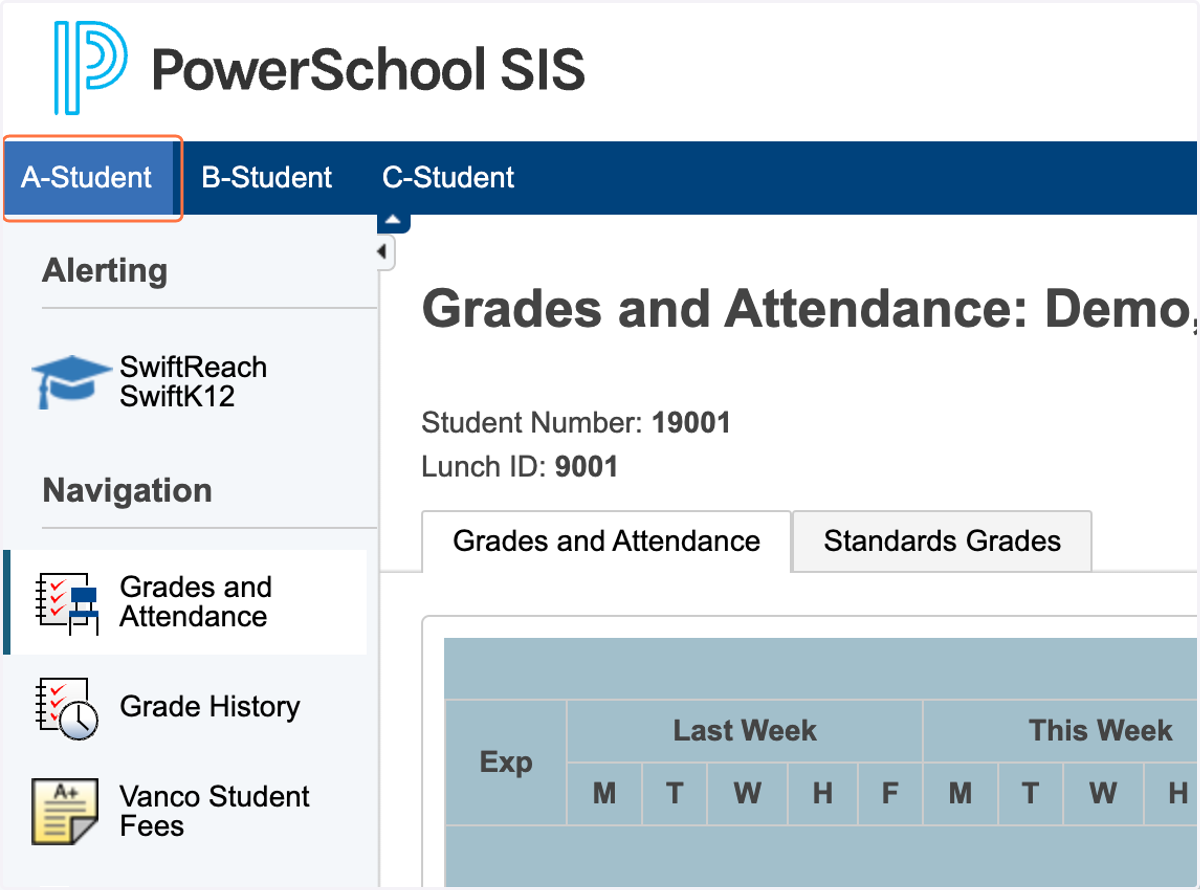Viewport: 1200px width, 890px height.
Task: Open the Grade History clock icon
Action: pos(66,709)
